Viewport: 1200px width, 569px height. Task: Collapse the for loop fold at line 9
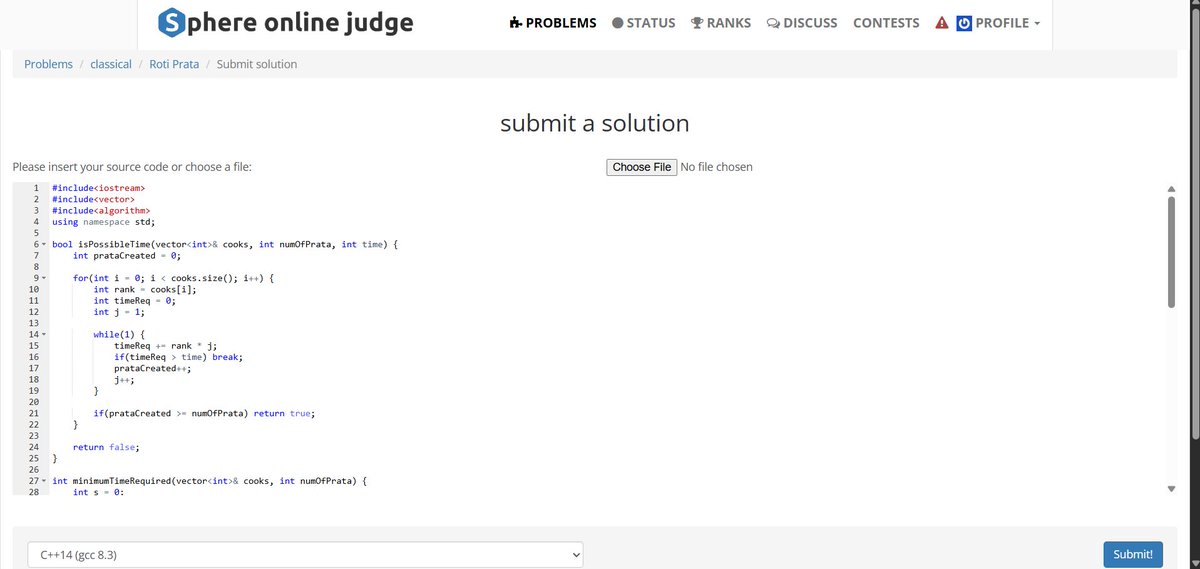pos(45,278)
